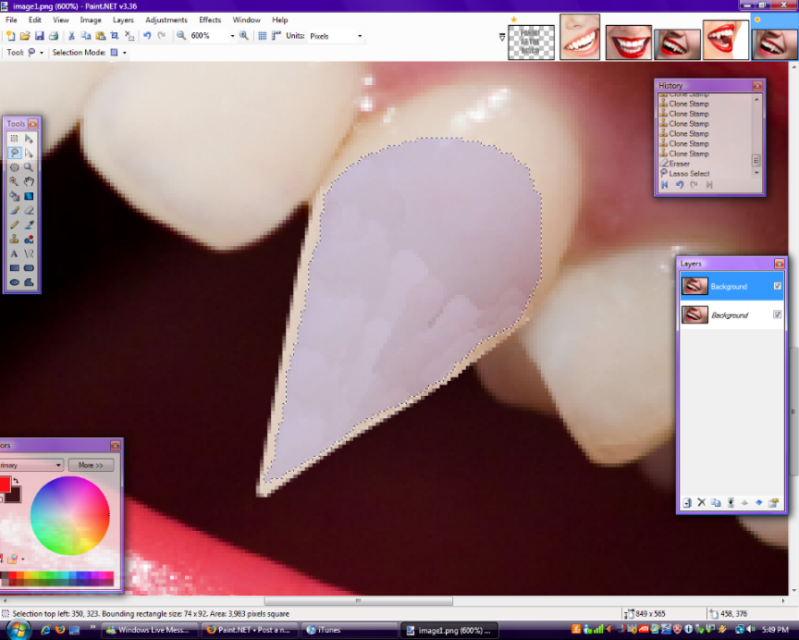
Task: Select the Color Picker eyedropper tool
Action: 29,225
